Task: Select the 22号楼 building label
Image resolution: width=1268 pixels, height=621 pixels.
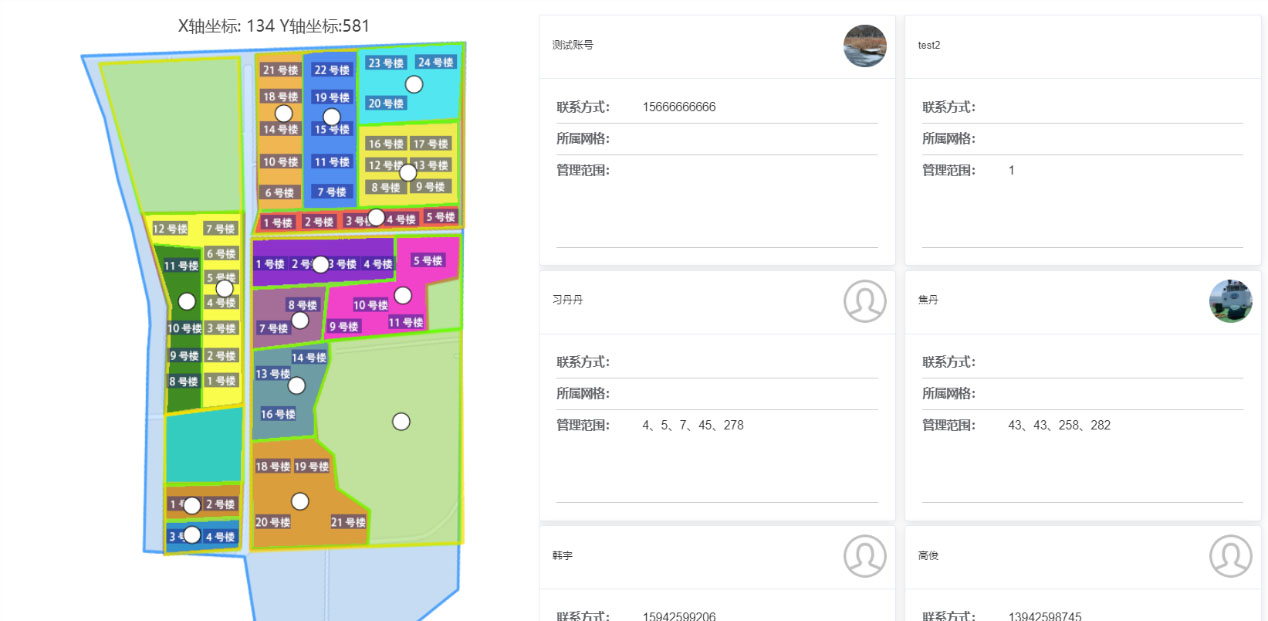Action: tap(331, 70)
